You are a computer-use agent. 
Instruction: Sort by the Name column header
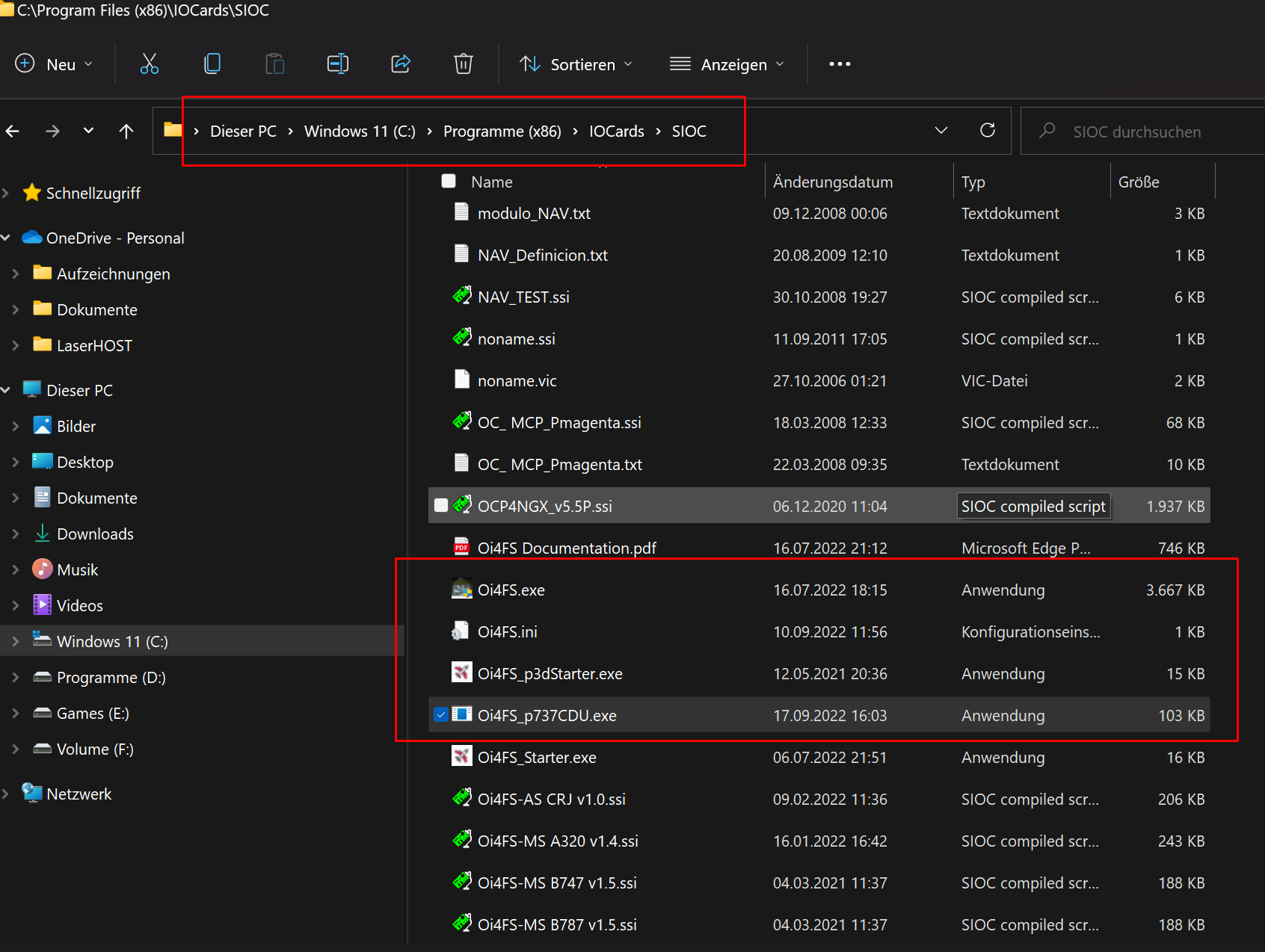point(492,182)
